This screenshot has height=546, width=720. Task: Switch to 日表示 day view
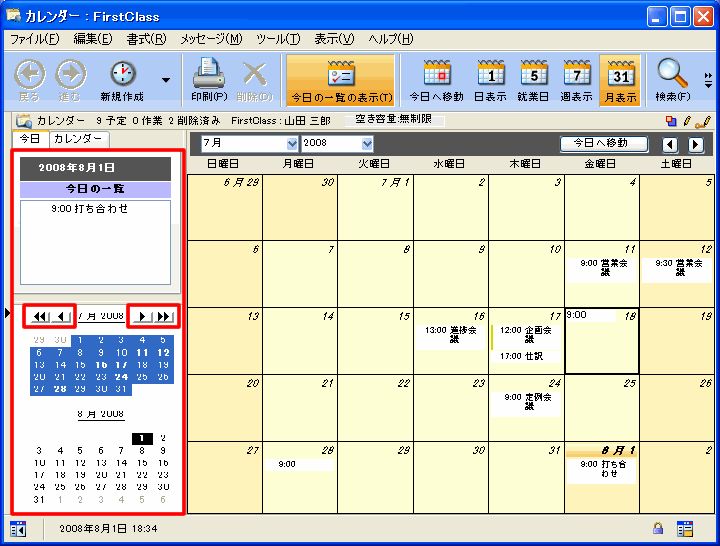pos(489,74)
